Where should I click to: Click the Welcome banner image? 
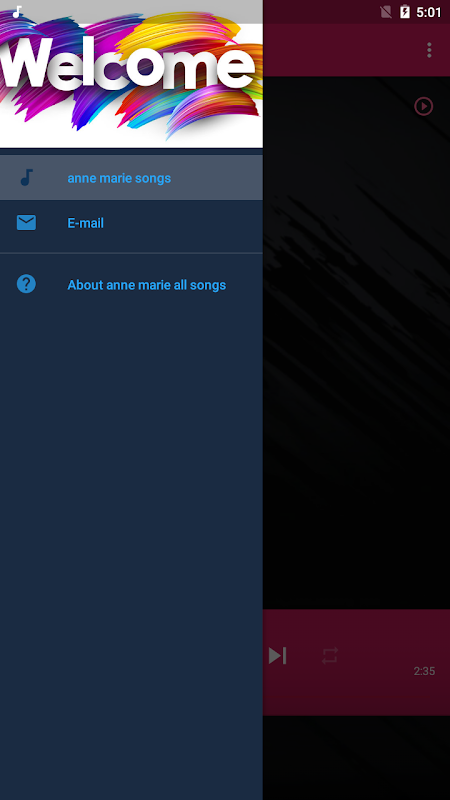point(131,74)
